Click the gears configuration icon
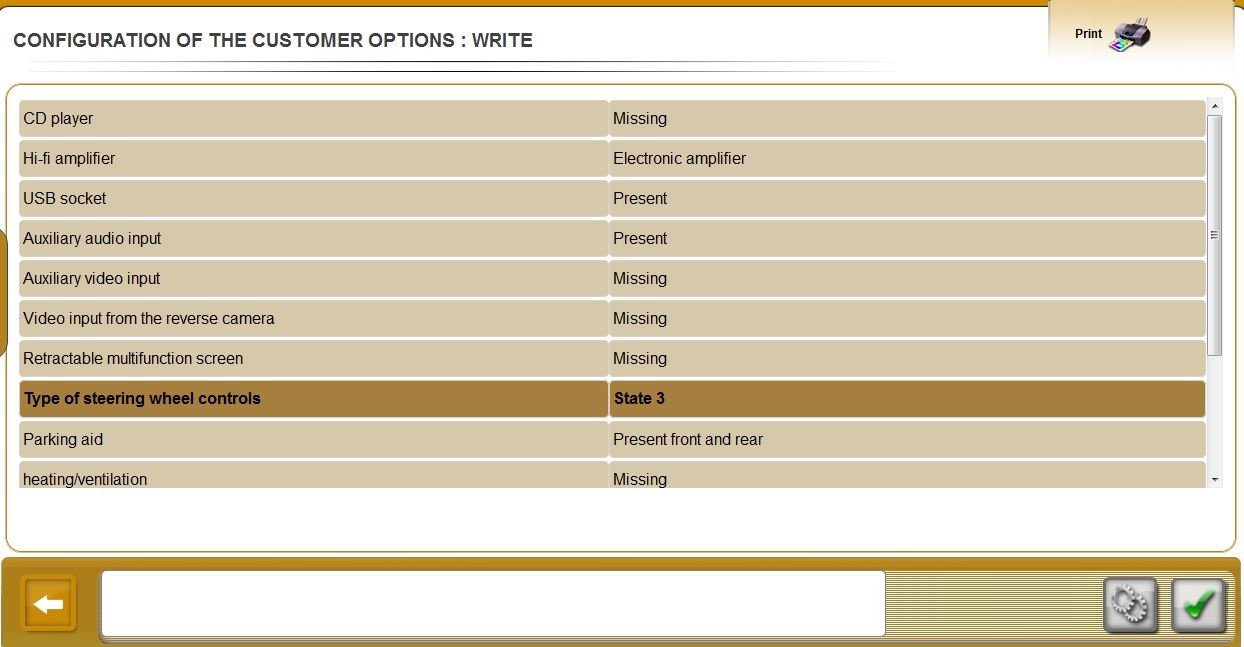 (1130, 605)
